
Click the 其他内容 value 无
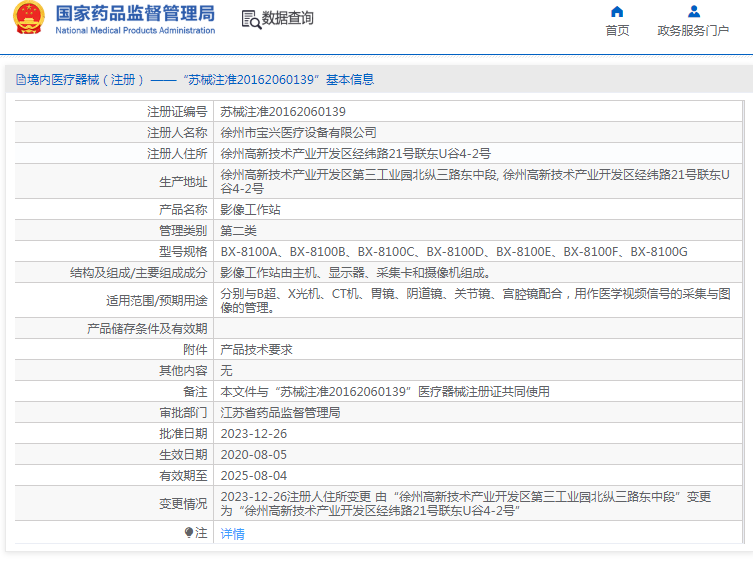(226, 371)
